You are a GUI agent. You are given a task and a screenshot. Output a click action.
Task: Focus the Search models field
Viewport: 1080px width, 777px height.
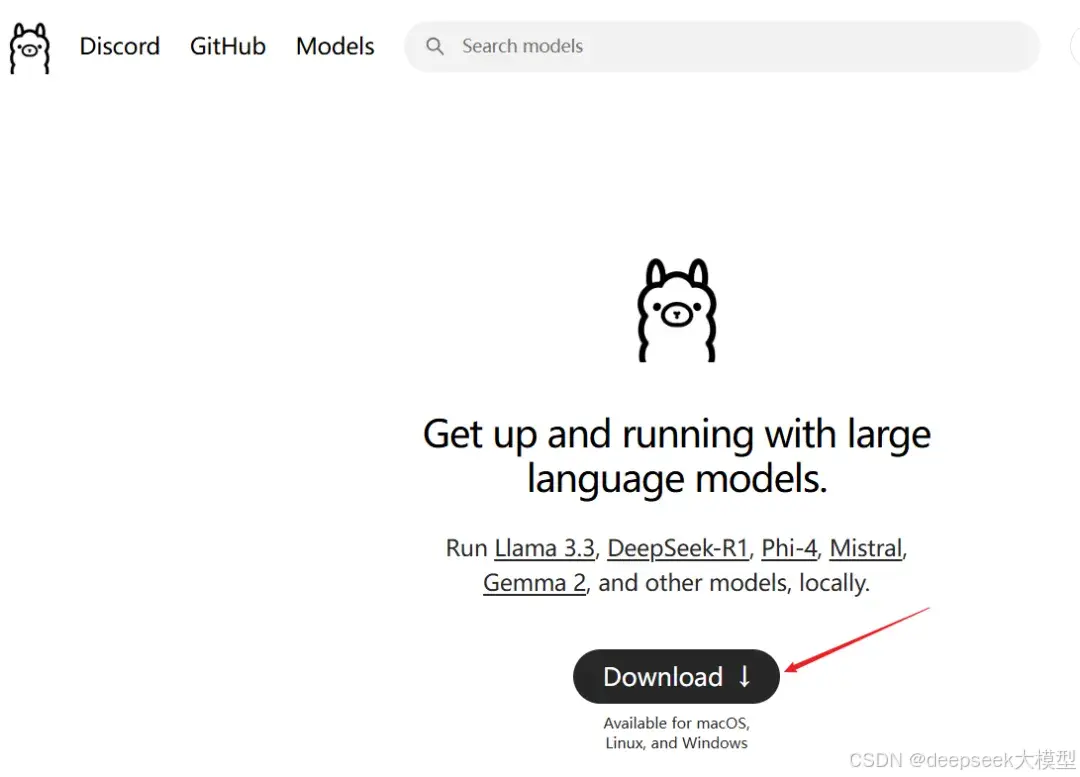click(722, 46)
